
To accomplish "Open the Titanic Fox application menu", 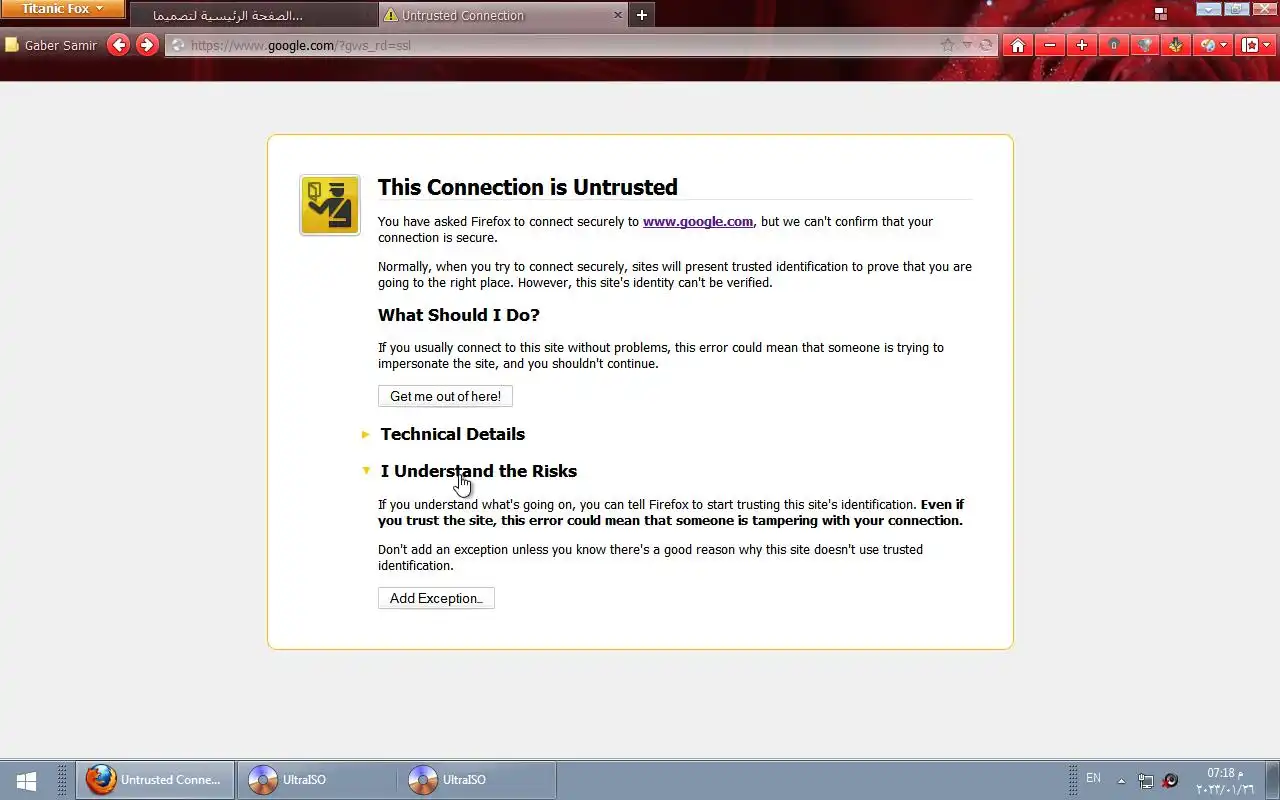I will coord(62,9).
